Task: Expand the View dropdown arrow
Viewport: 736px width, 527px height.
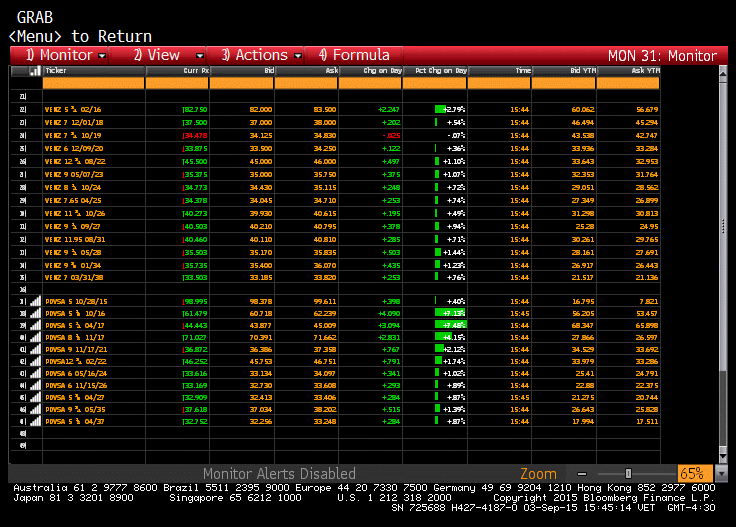Action: 199,56
